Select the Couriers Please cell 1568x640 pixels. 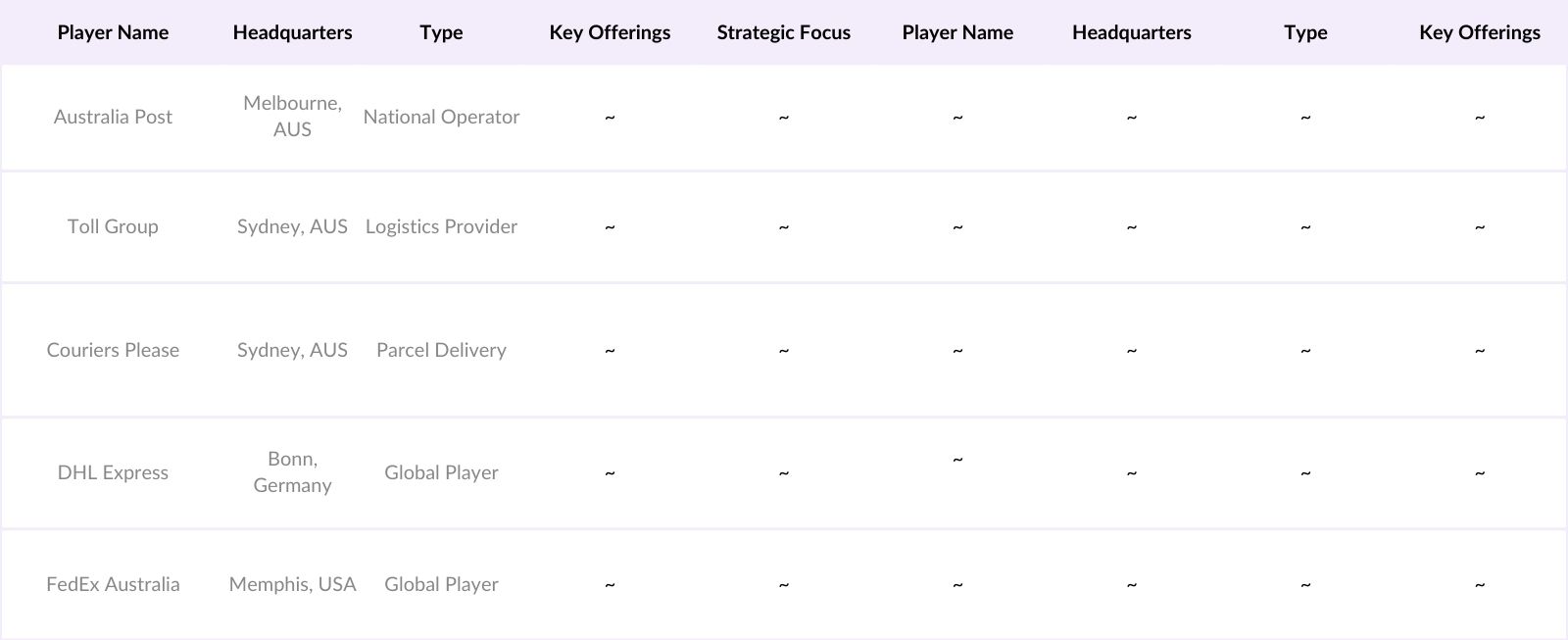pyautogui.click(x=113, y=350)
